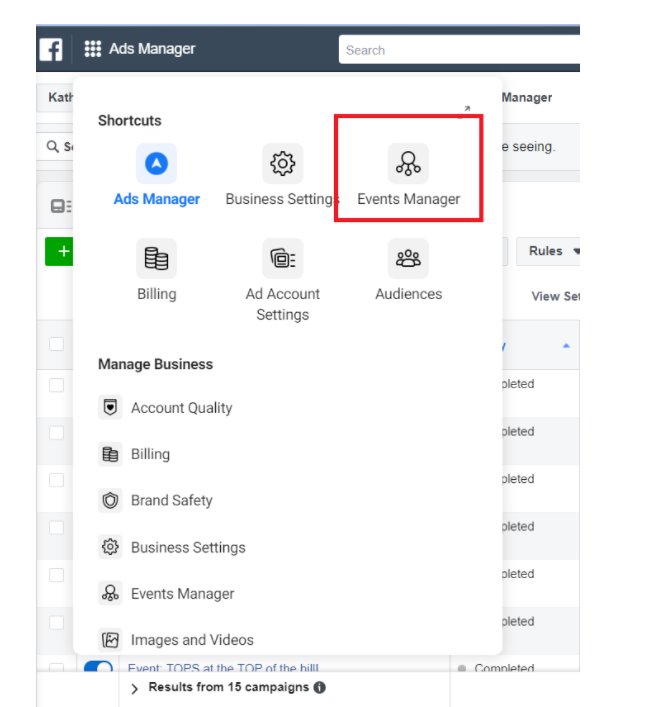This screenshot has width=647, height=707.
Task: Click the Manage Business heading text
Action: coord(156,364)
